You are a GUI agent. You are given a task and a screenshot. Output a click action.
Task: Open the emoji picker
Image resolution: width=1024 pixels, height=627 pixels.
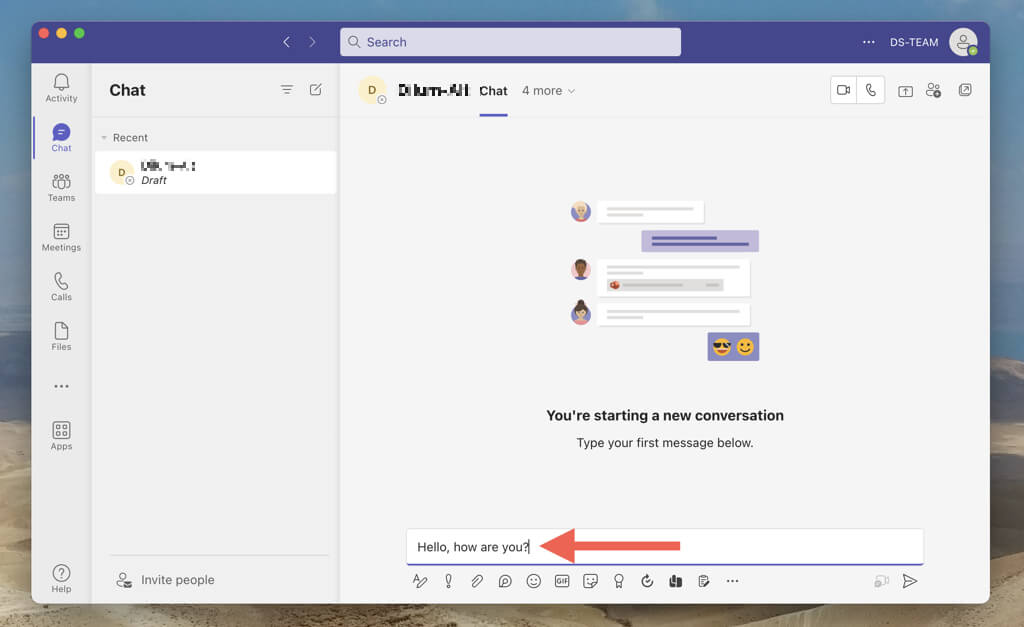coord(534,581)
